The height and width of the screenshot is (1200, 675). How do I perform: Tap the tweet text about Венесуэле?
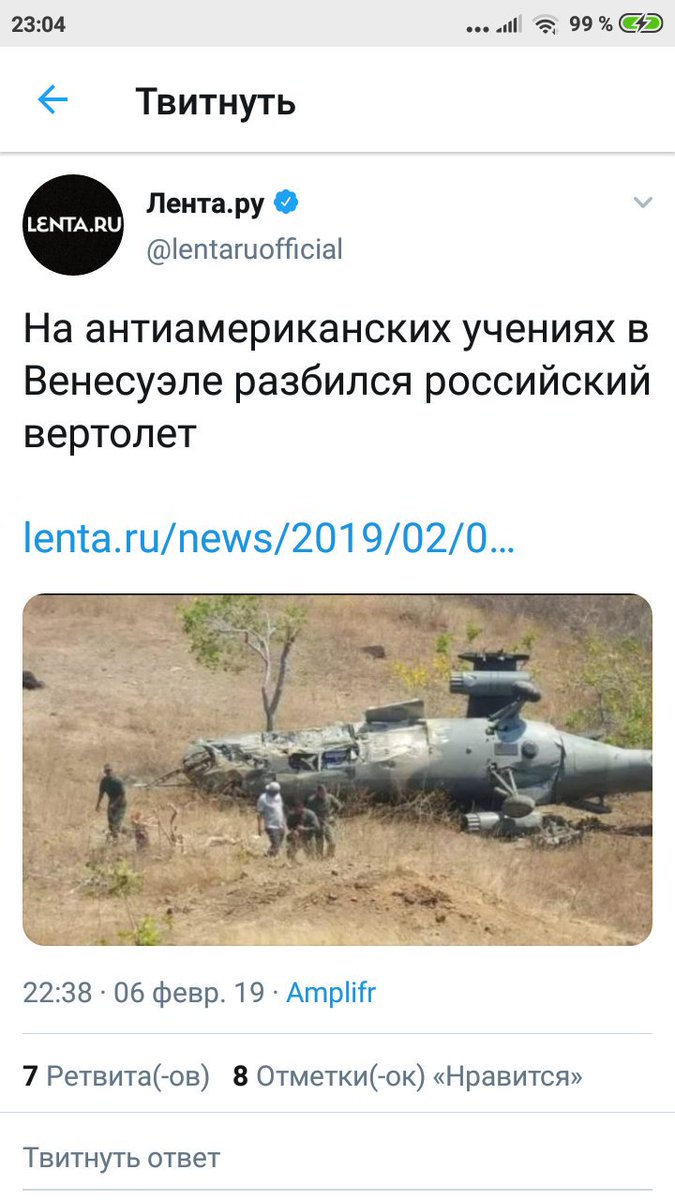[x=336, y=383]
